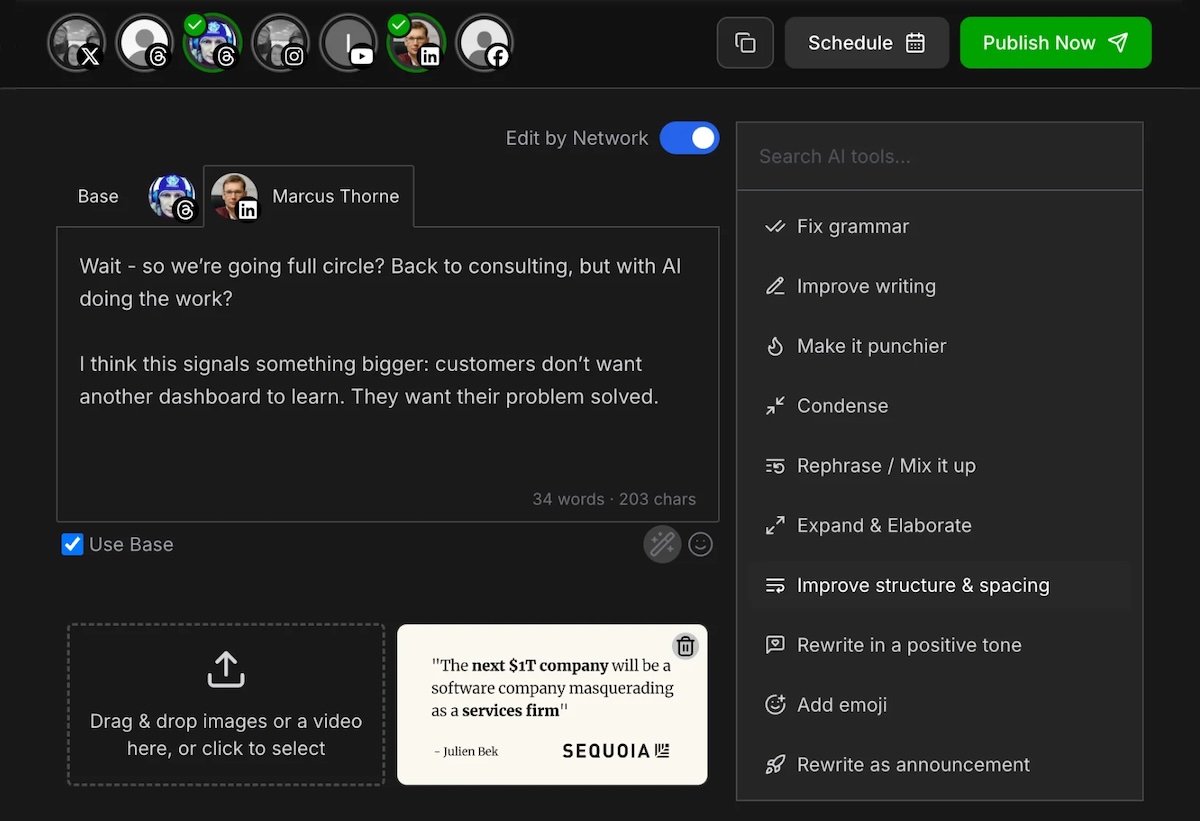Open the AI magic wand tool
The height and width of the screenshot is (821, 1200).
(662, 544)
